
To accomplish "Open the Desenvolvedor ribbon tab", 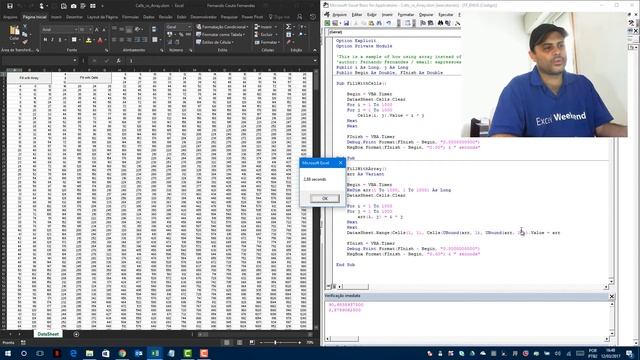I will [204, 17].
